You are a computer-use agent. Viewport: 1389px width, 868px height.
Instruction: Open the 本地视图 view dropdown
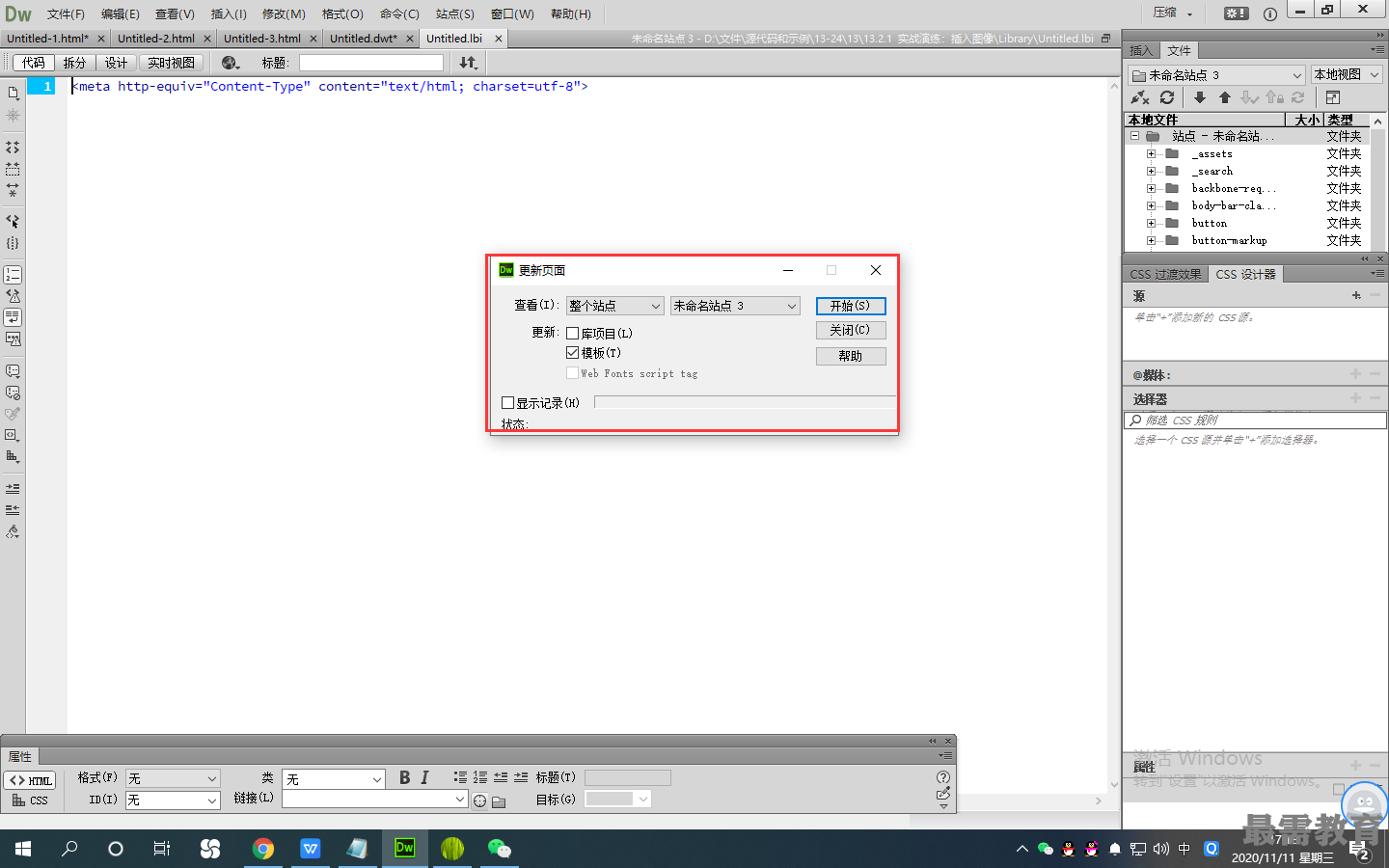tap(1347, 74)
